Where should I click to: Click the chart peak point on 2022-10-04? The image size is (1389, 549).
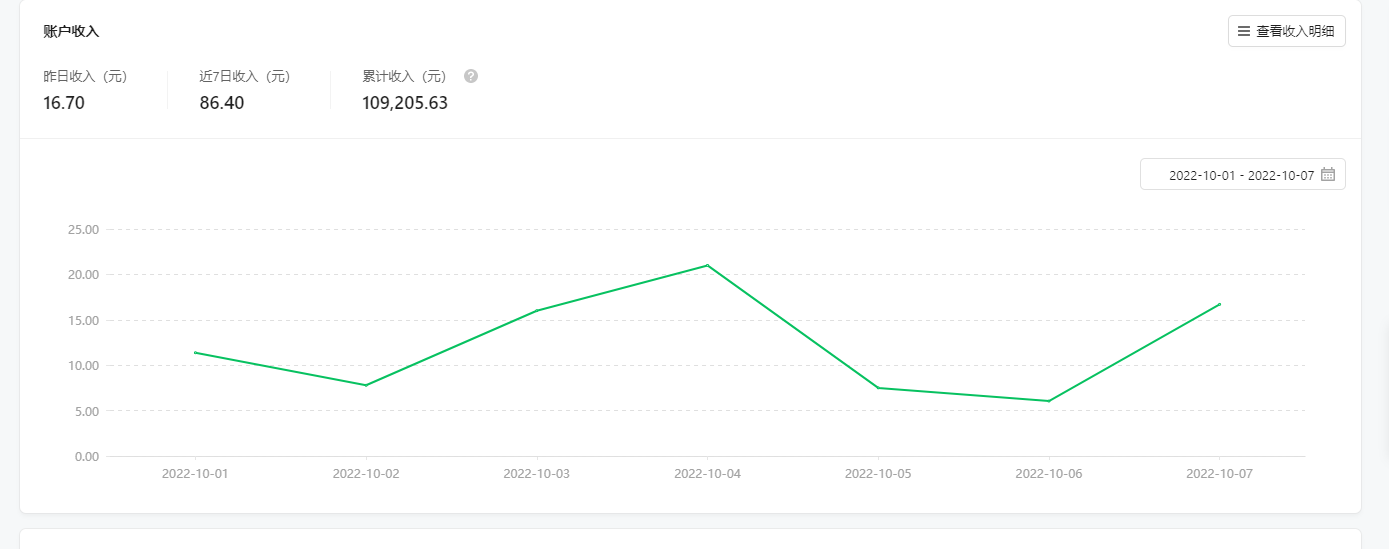(707, 265)
